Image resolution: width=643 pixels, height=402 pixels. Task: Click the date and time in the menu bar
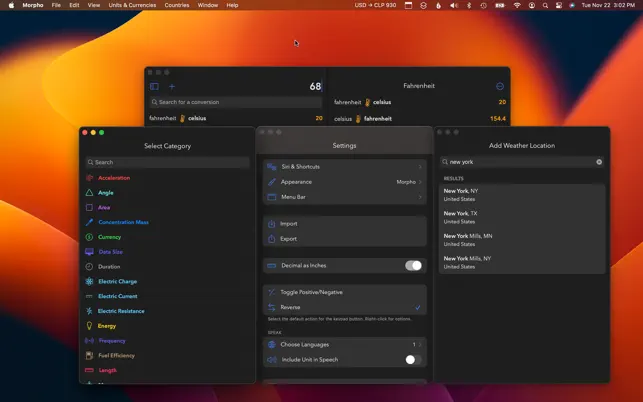tap(608, 5)
